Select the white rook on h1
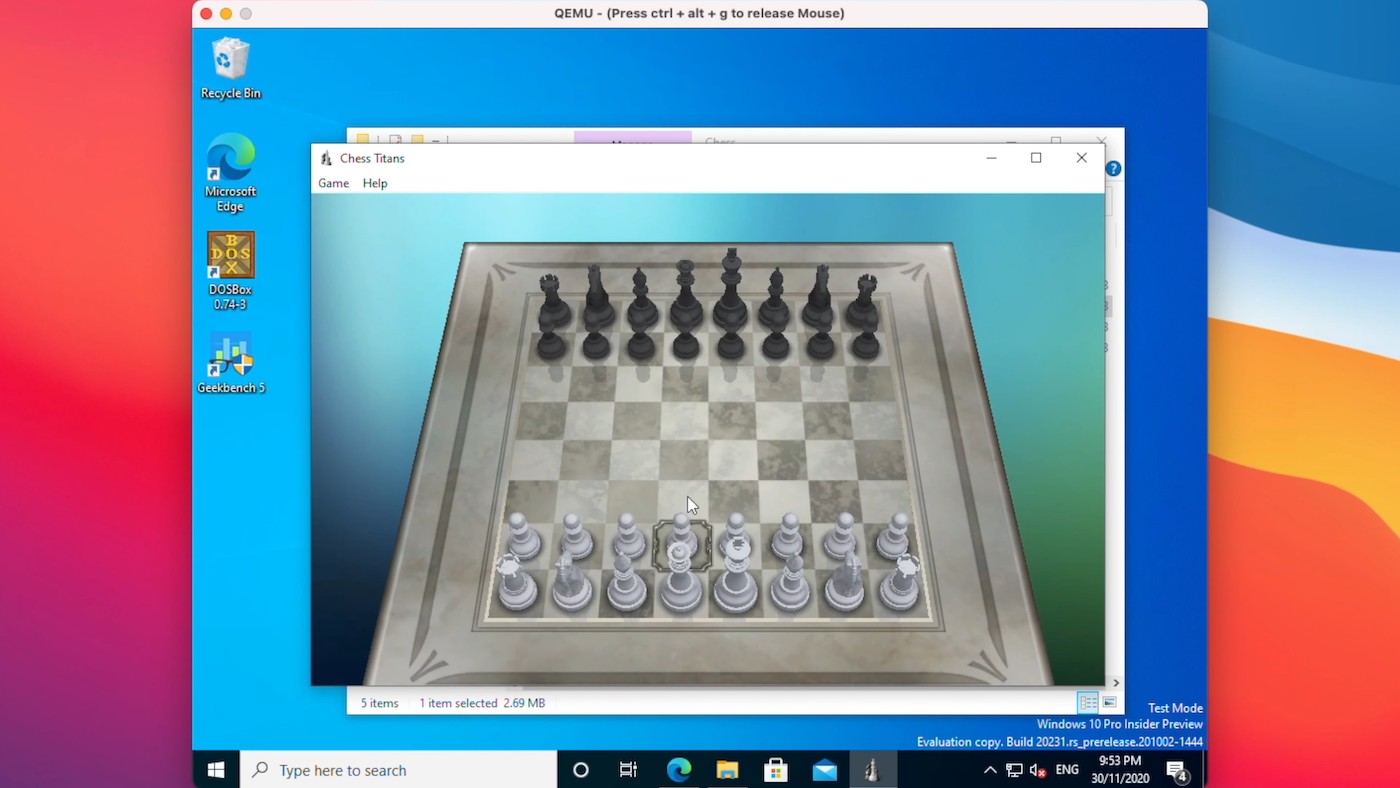This screenshot has width=1400, height=788. pyautogui.click(x=899, y=583)
